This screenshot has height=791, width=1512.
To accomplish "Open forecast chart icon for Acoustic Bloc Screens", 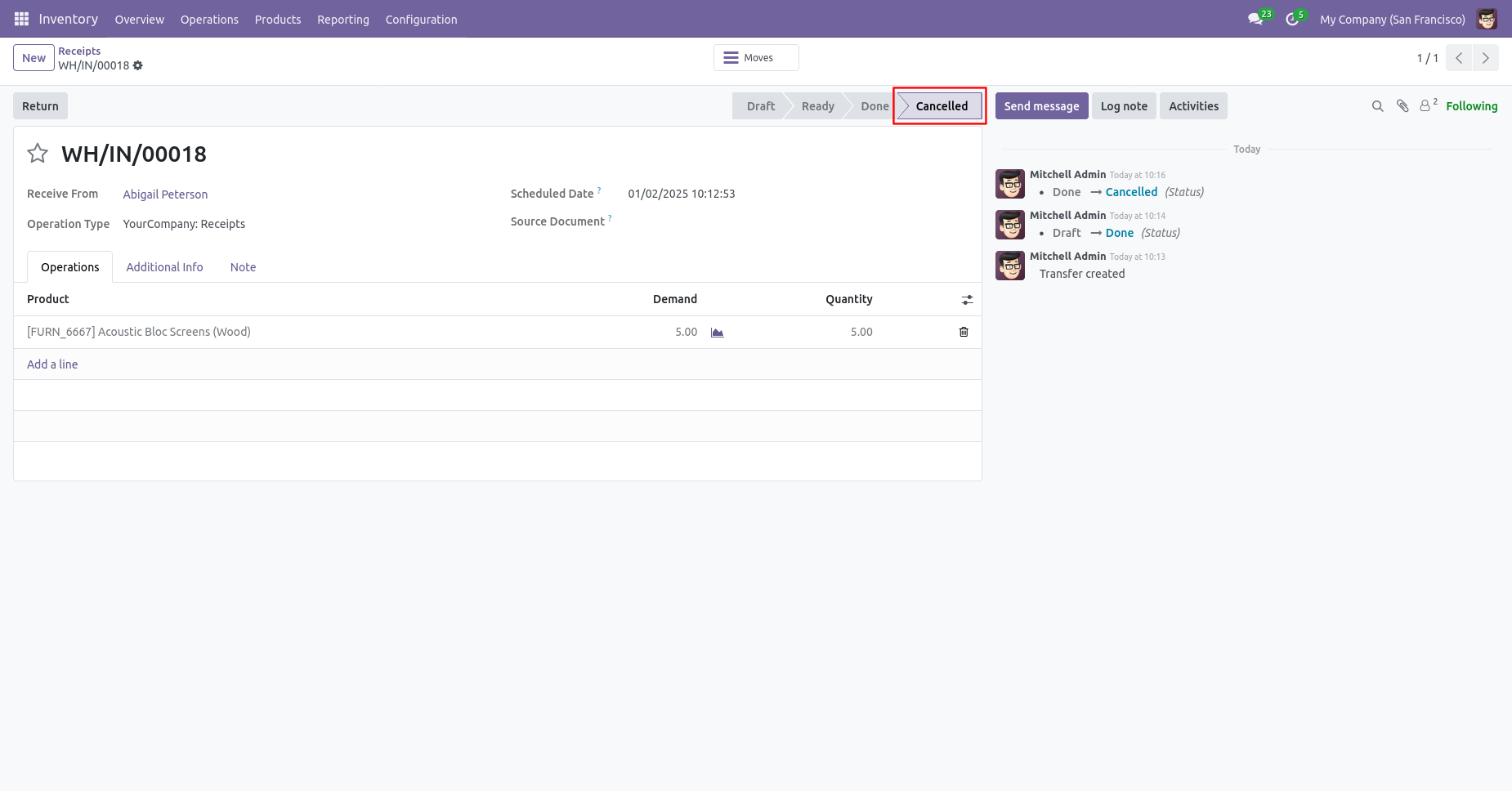I will pyautogui.click(x=717, y=333).
